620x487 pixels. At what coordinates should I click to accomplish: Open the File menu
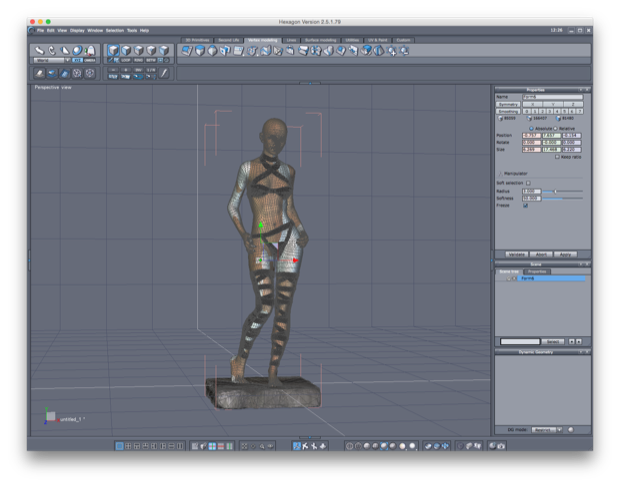(x=40, y=30)
